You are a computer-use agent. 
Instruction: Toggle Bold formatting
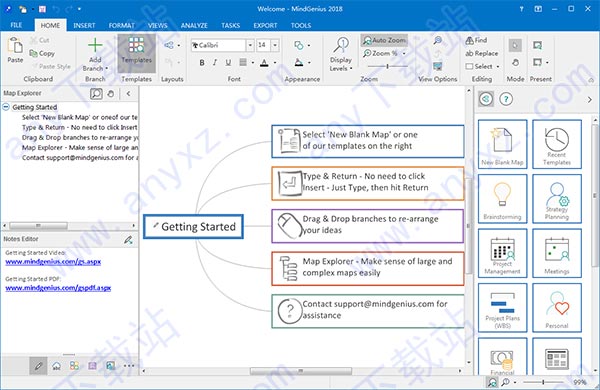pyautogui.click(x=202, y=62)
